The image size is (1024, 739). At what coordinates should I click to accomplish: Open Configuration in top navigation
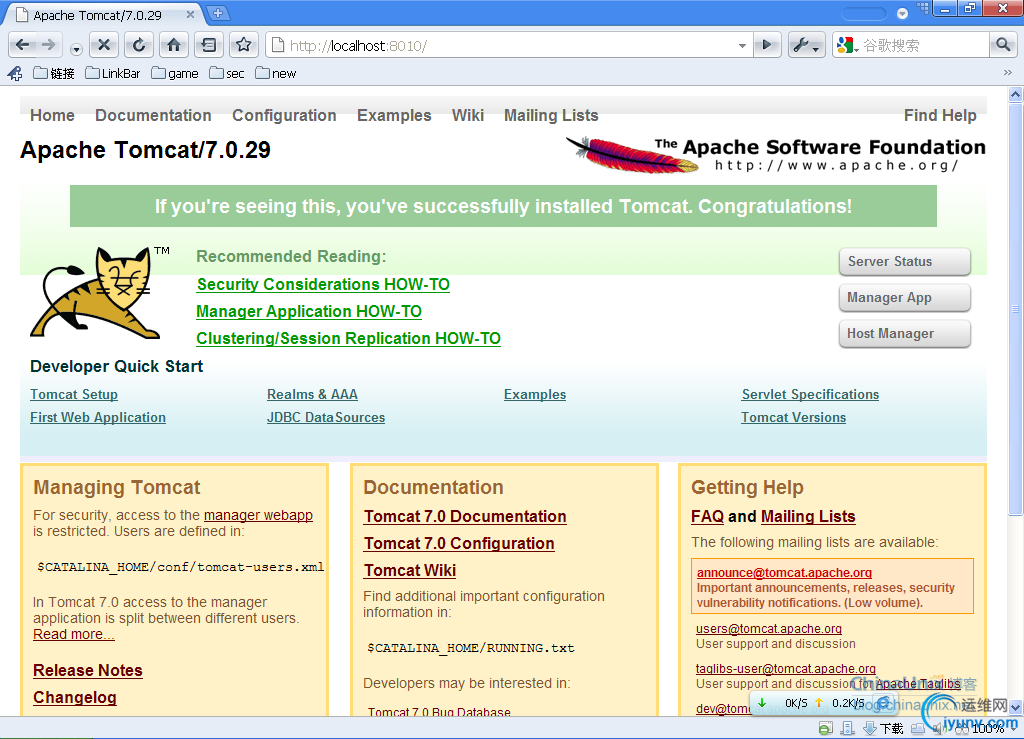pos(284,116)
